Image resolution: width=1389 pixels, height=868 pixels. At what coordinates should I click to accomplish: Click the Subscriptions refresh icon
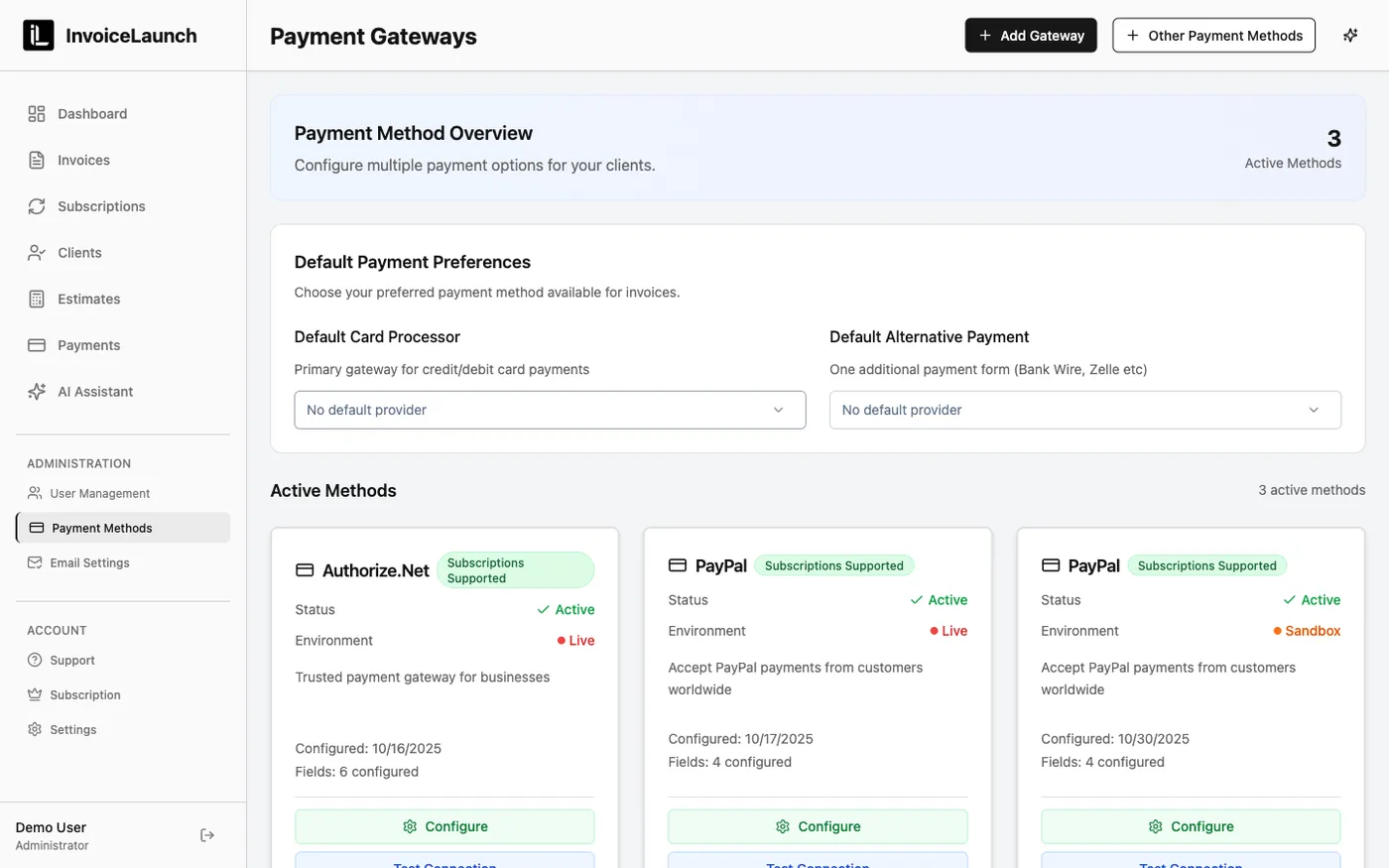click(x=37, y=206)
